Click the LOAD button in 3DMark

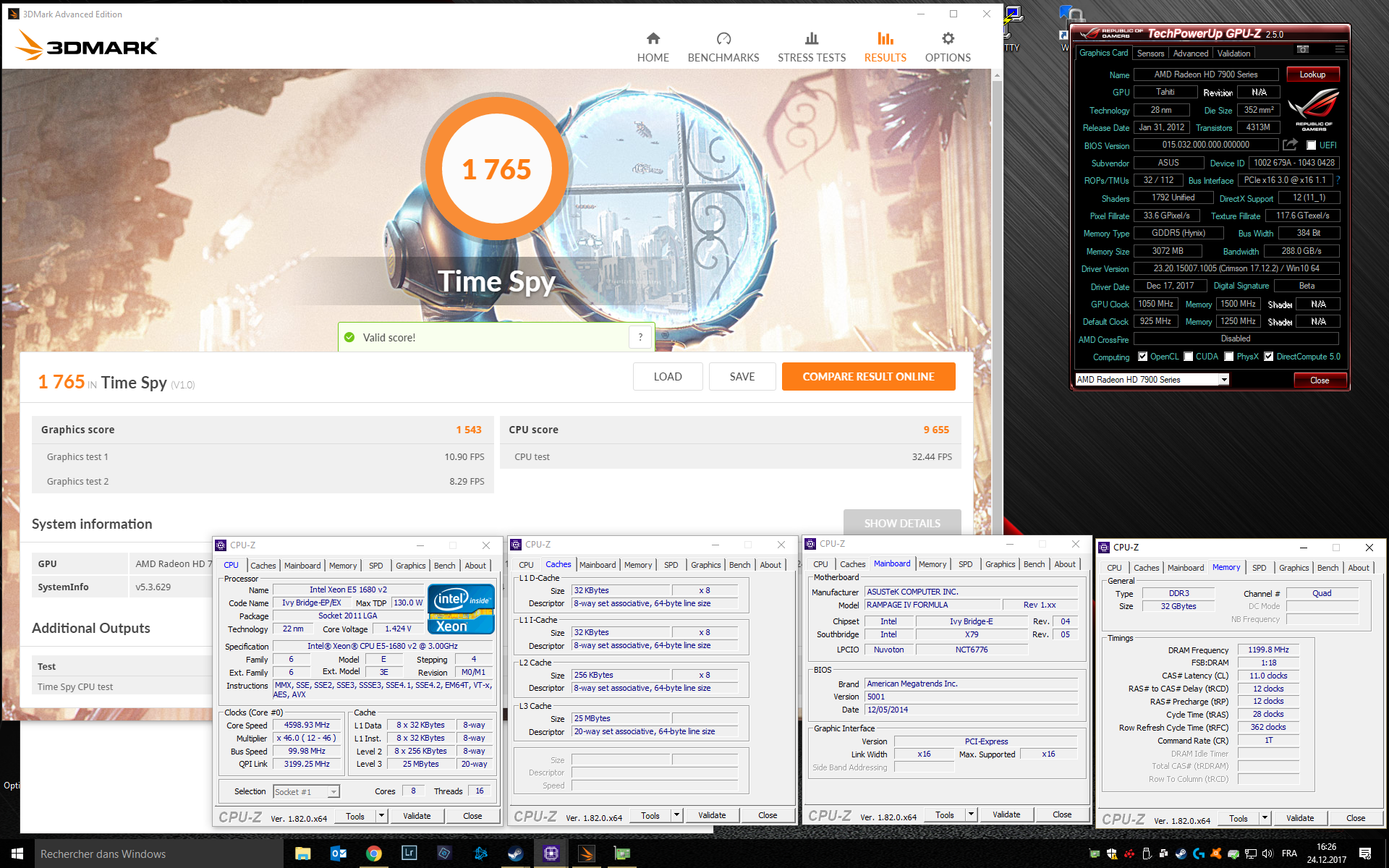(668, 376)
